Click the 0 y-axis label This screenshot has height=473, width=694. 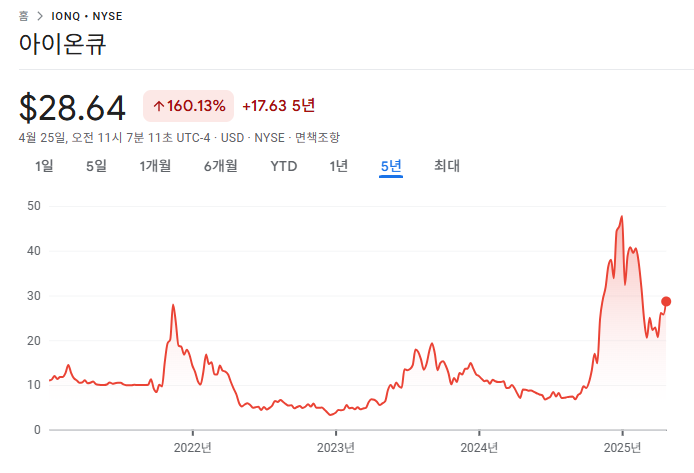tap(37, 430)
